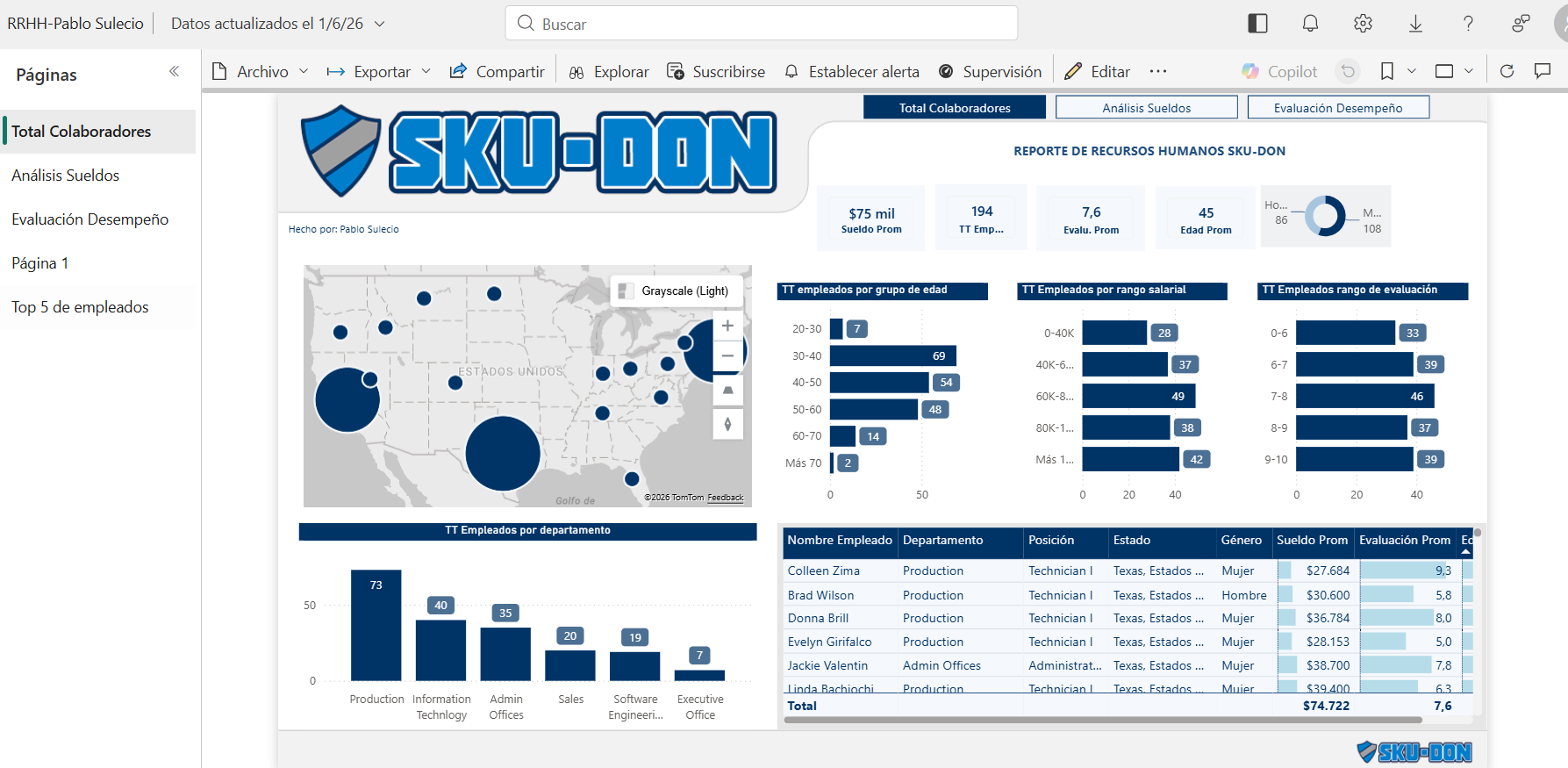The image size is (1568, 768).
Task: Open the comments speech bubble icon
Action: click(x=1543, y=71)
